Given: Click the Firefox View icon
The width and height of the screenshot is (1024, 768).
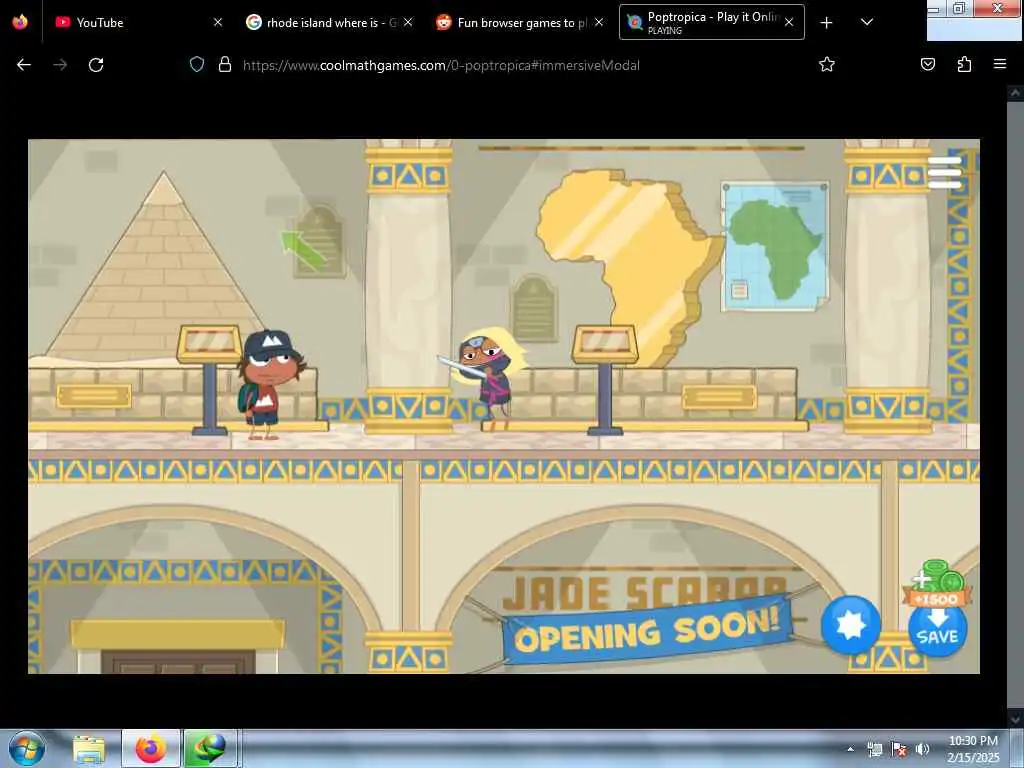Looking at the screenshot, I should point(20,22).
